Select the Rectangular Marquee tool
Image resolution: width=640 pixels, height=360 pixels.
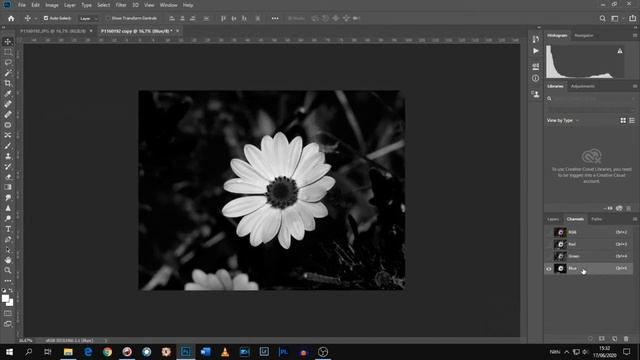[8, 52]
